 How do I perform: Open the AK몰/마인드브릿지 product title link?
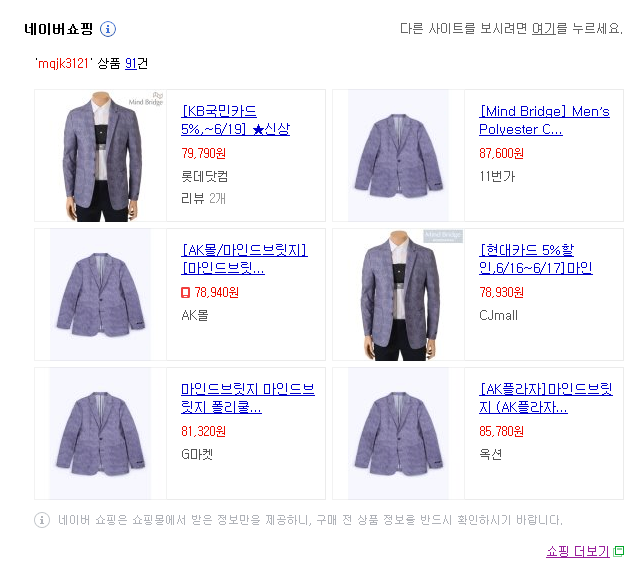(244, 259)
